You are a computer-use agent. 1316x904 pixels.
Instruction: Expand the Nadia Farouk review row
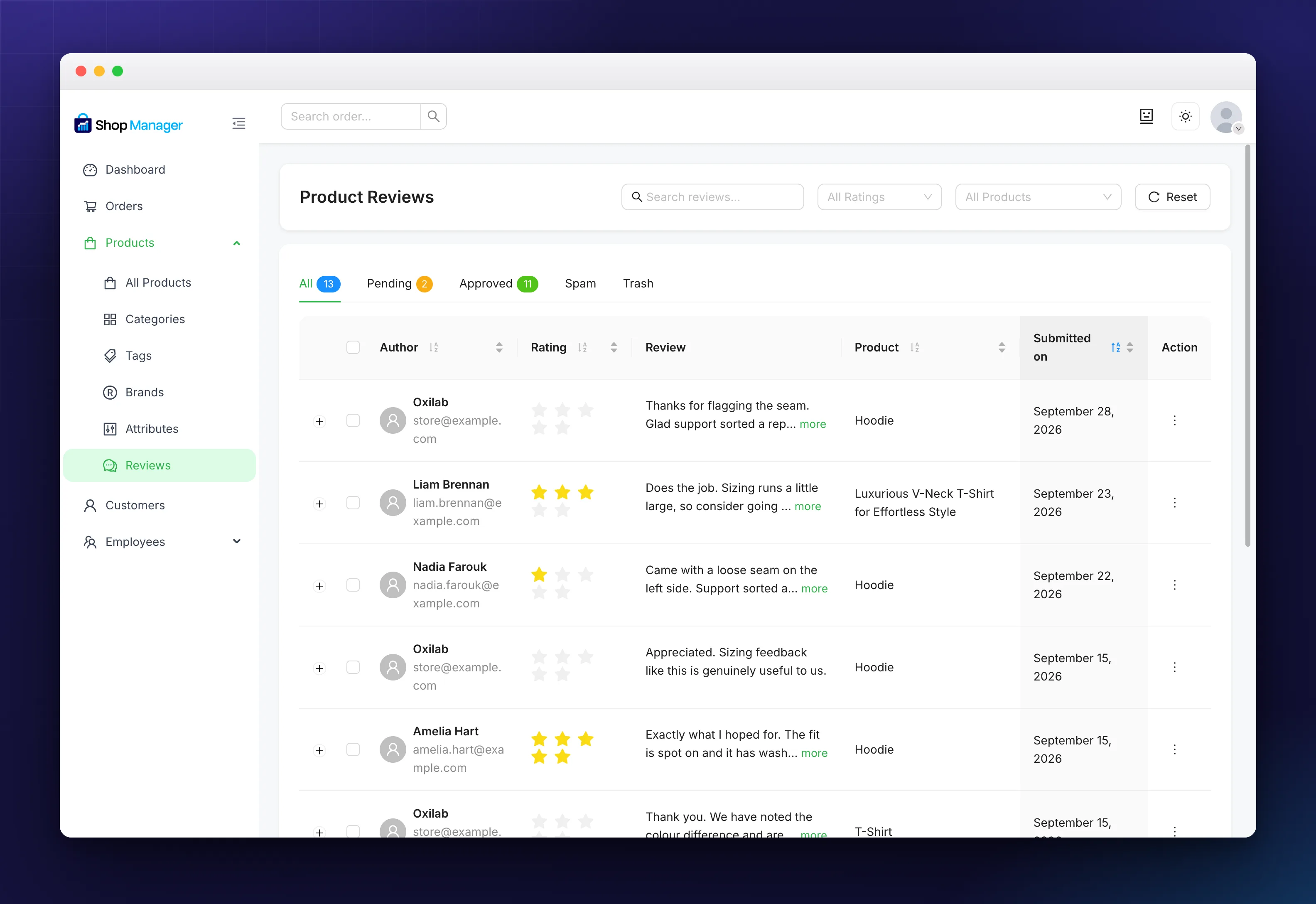pyautogui.click(x=319, y=586)
